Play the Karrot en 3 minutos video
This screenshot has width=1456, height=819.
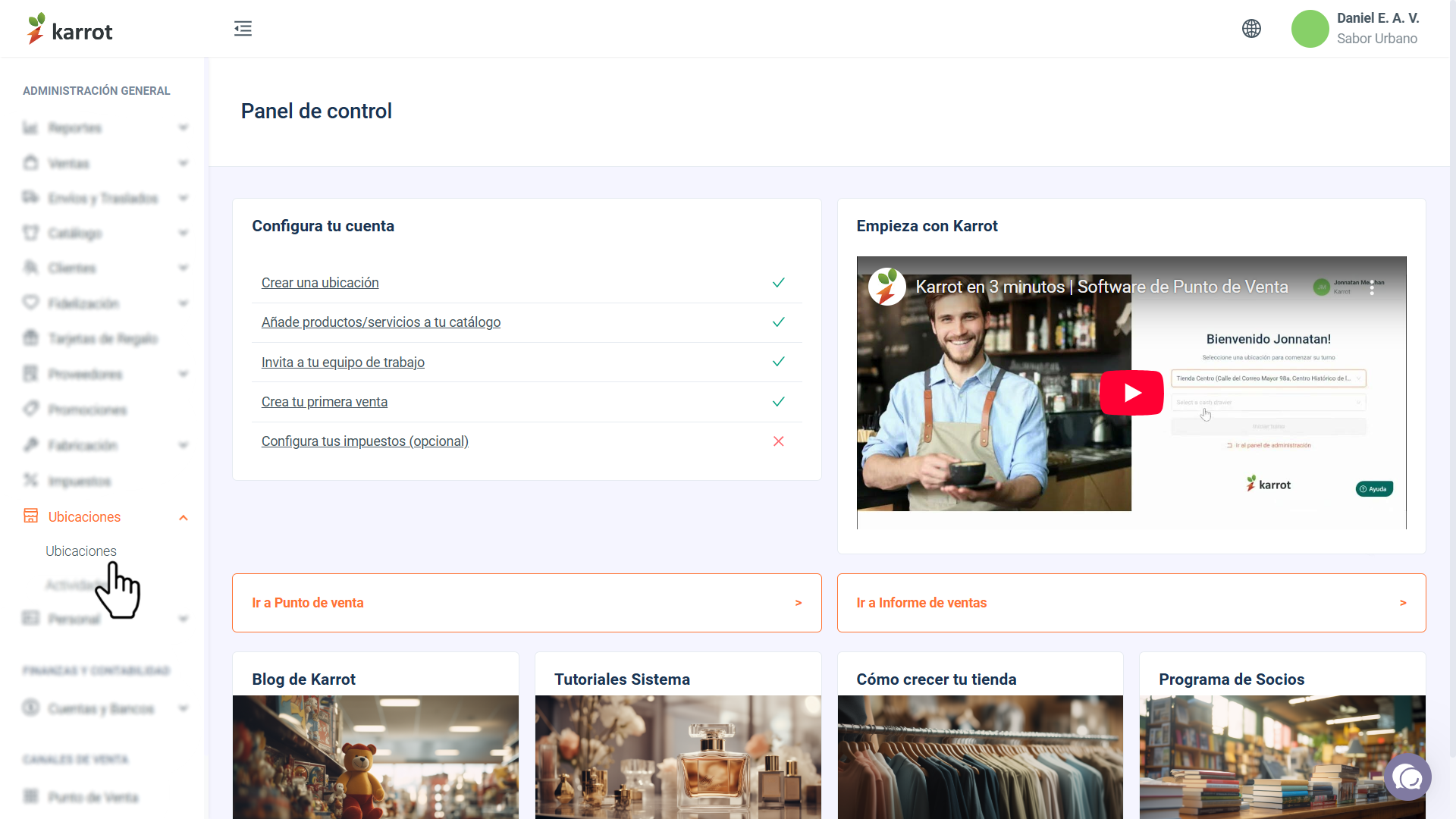point(1131,393)
